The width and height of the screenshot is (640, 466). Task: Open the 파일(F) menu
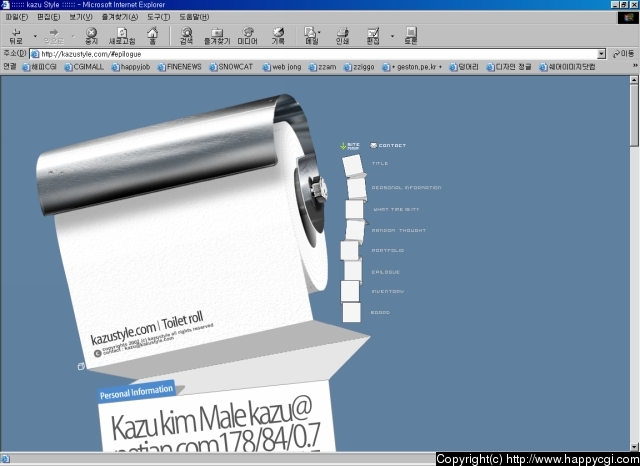tap(16, 17)
